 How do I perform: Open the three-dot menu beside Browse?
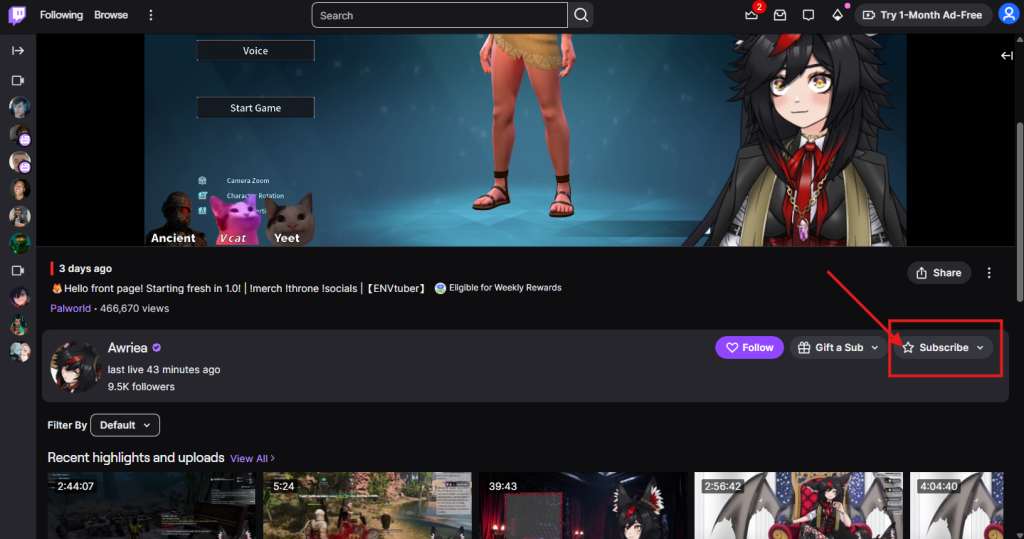(x=151, y=15)
